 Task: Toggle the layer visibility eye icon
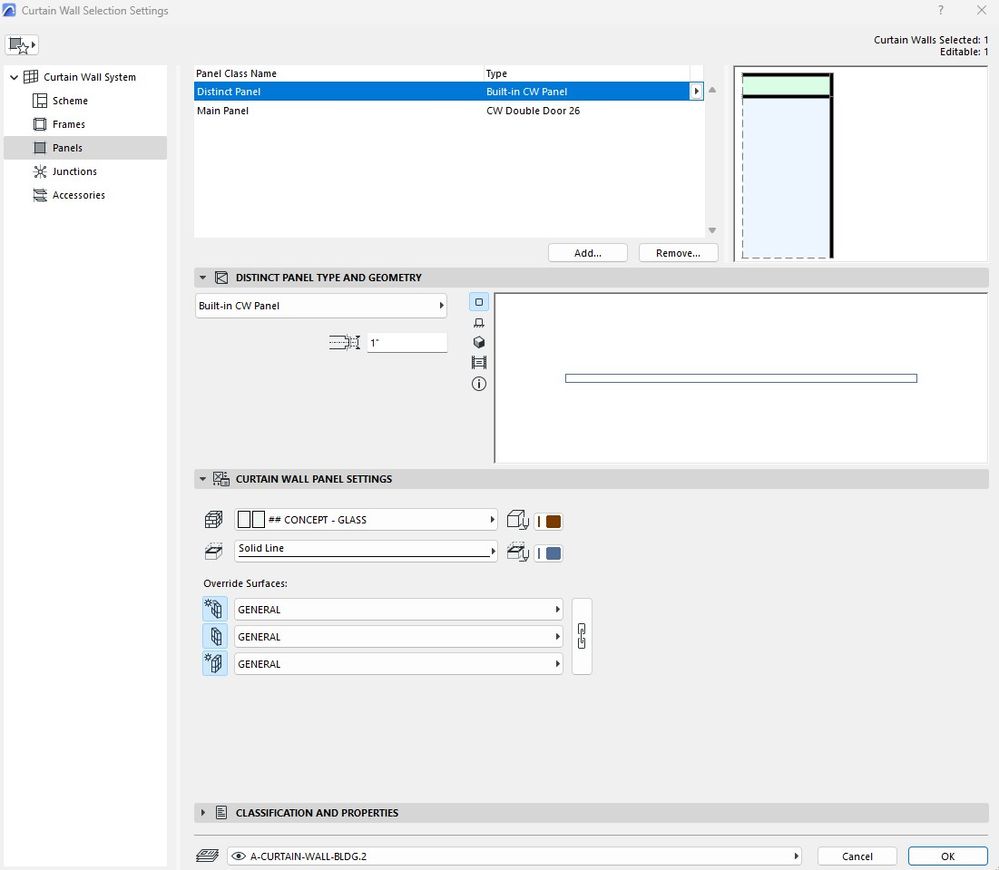(239, 857)
